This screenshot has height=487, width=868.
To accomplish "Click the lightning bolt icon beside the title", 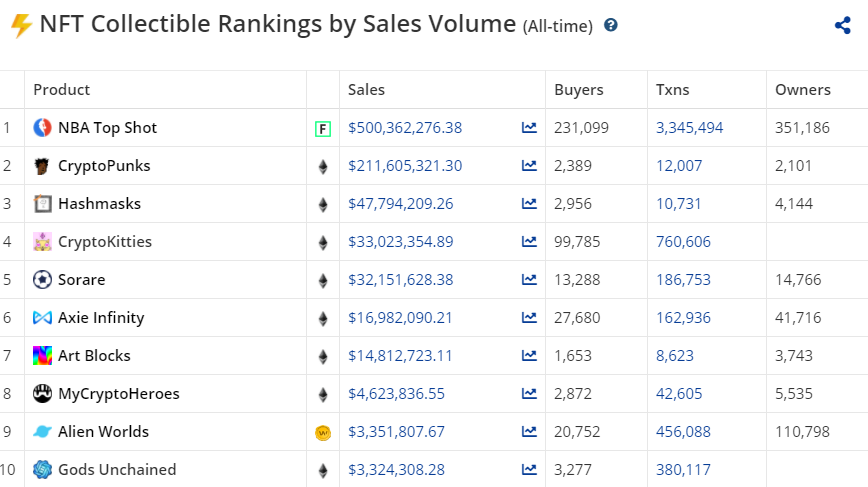I will pos(22,25).
